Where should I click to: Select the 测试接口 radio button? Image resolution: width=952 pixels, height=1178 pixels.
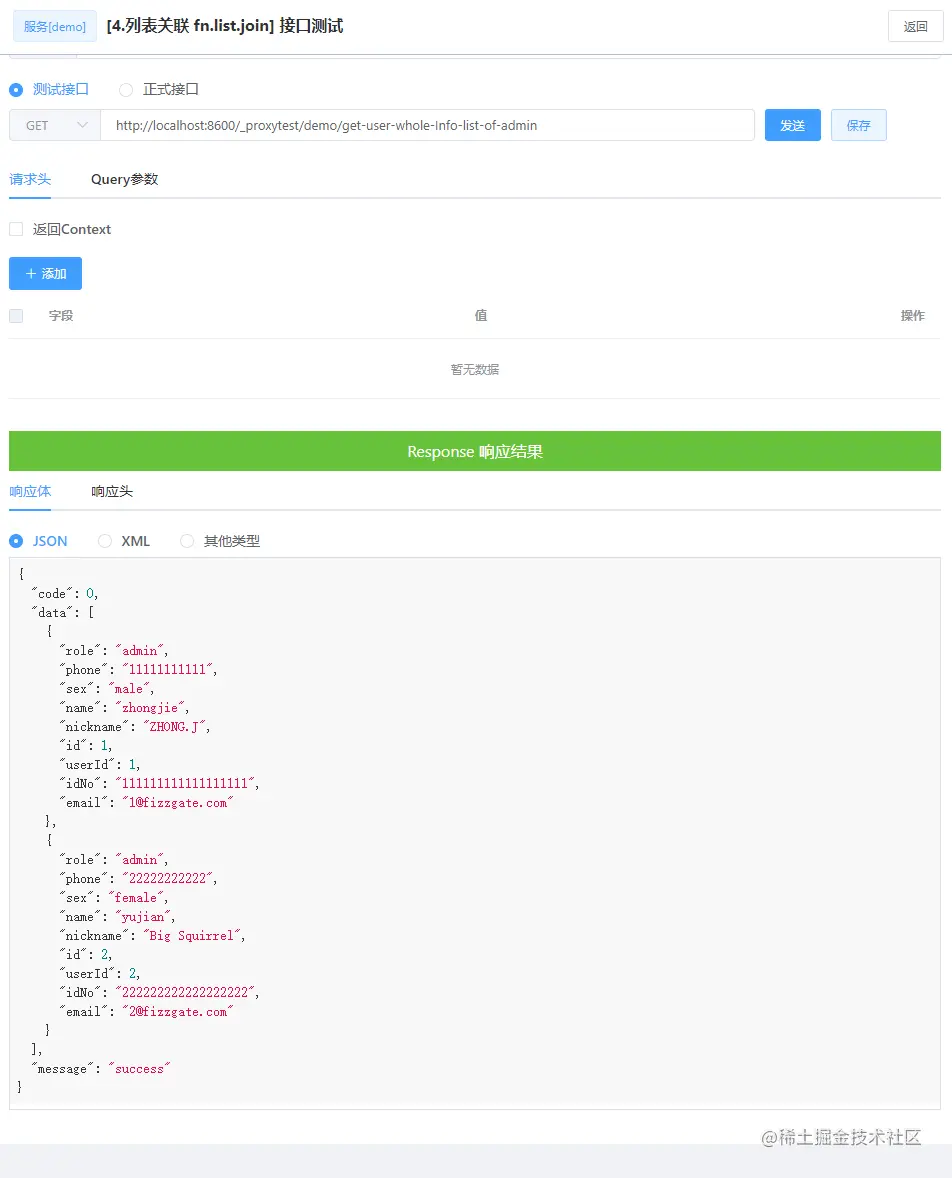pyautogui.click(x=16, y=89)
